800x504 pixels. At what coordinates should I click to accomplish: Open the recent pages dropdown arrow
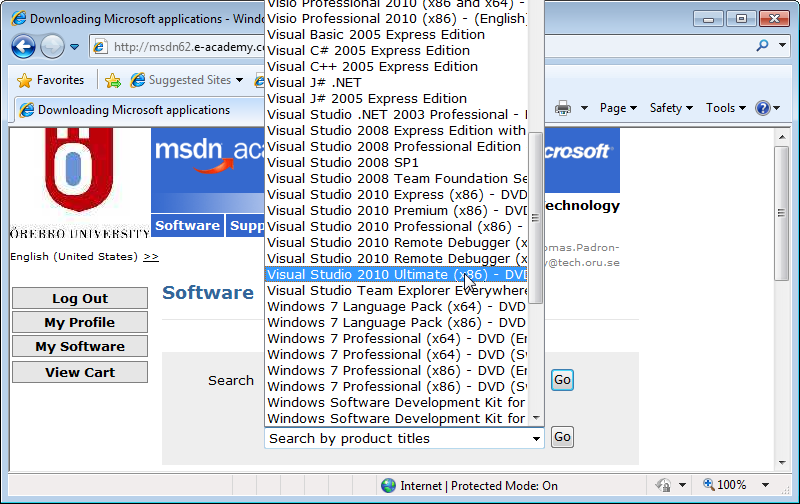(x=74, y=47)
